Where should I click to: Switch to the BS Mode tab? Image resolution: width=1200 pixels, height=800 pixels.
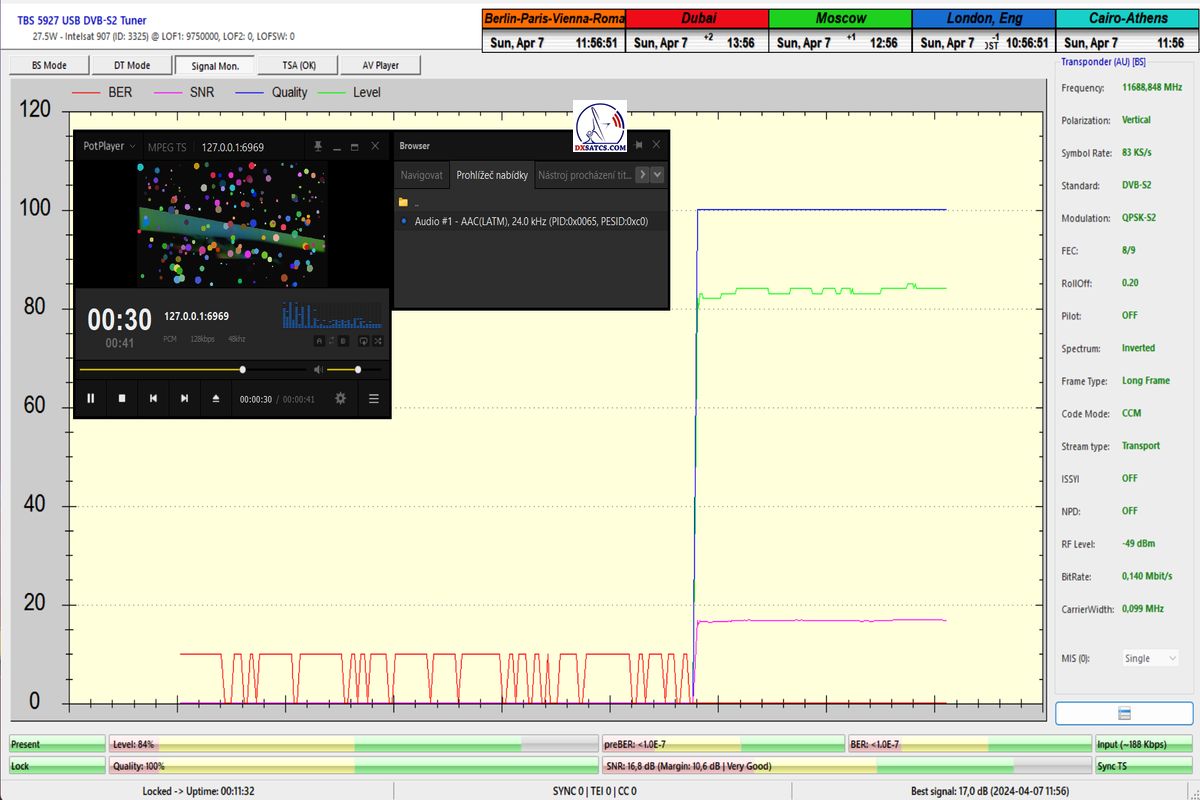[48, 65]
